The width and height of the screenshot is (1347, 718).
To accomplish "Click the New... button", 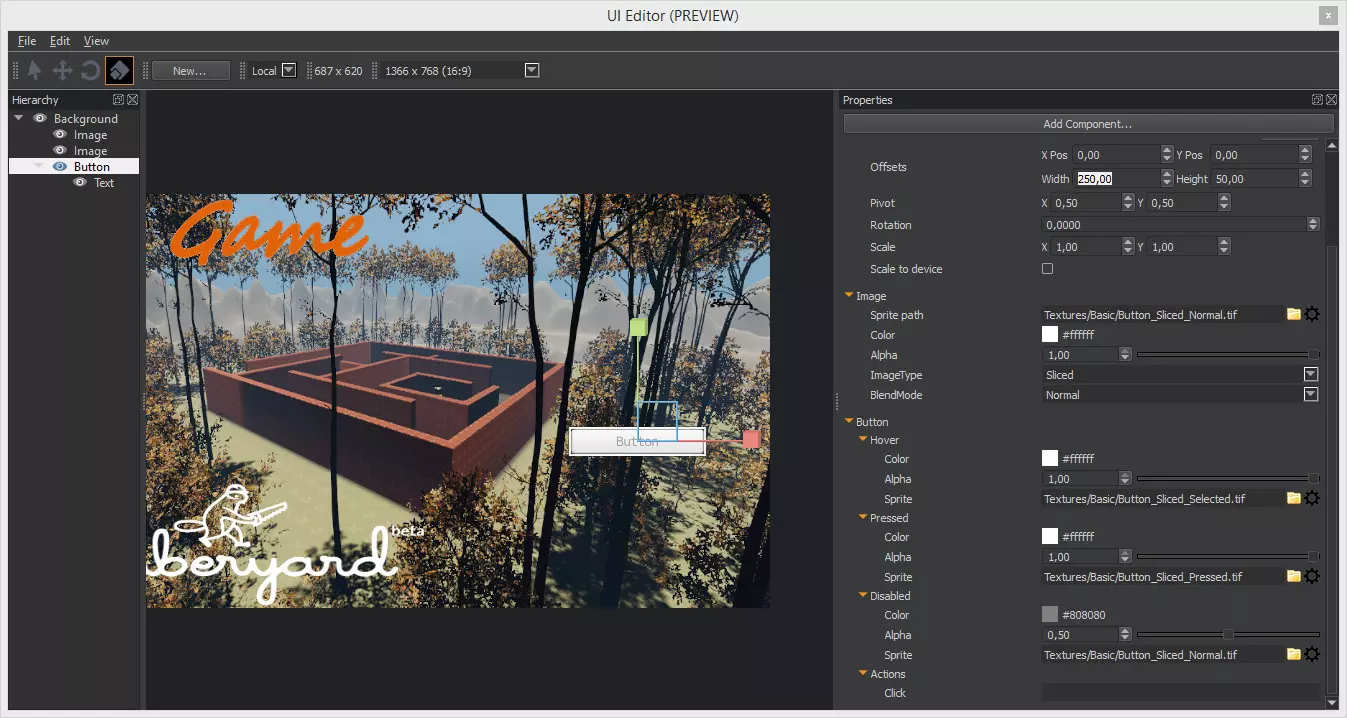I will click(x=190, y=71).
